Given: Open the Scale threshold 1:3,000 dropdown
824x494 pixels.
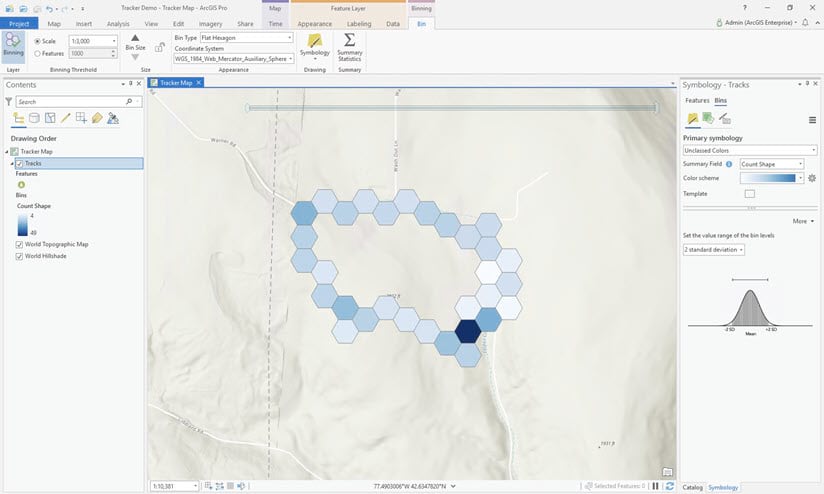Looking at the screenshot, I should pos(114,41).
